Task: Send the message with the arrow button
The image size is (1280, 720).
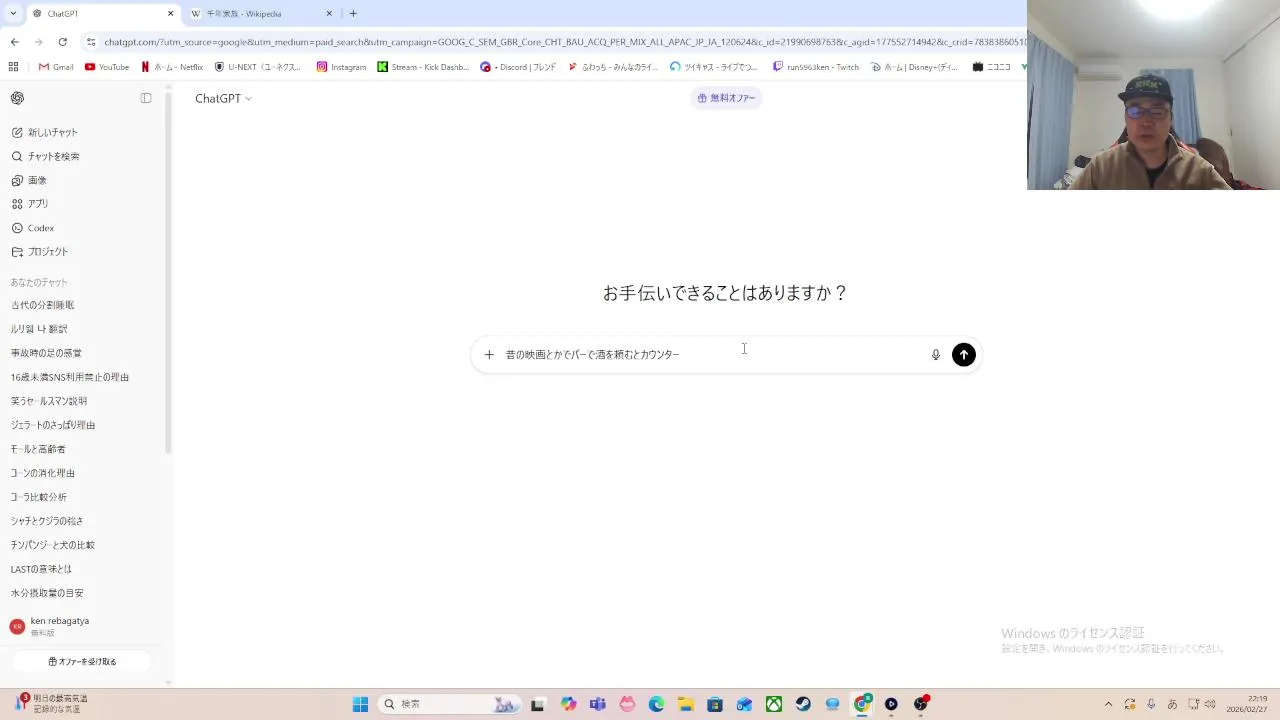Action: pyautogui.click(x=964, y=354)
